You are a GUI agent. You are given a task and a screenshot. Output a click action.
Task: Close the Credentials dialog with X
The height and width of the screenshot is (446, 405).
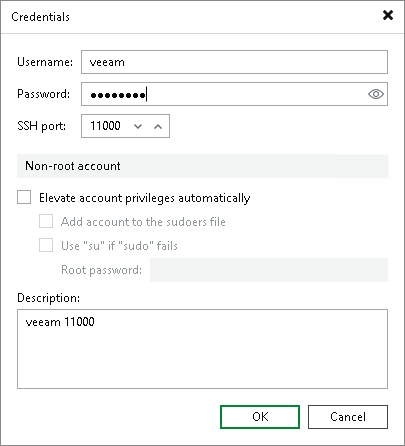(x=388, y=15)
